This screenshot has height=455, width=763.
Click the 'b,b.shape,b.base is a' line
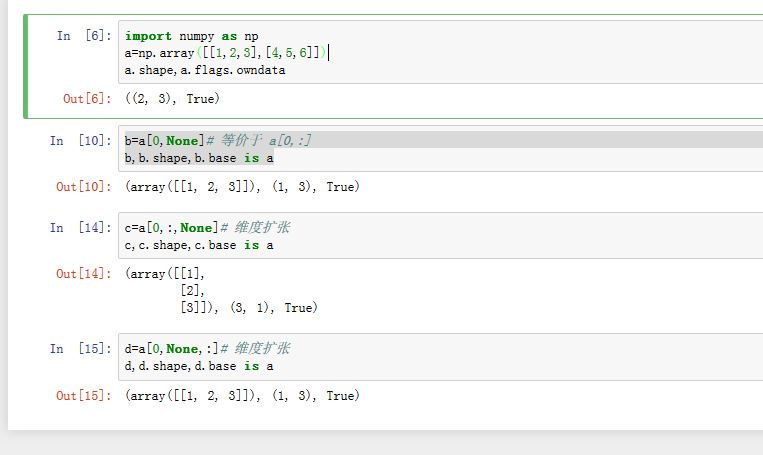tap(199, 158)
